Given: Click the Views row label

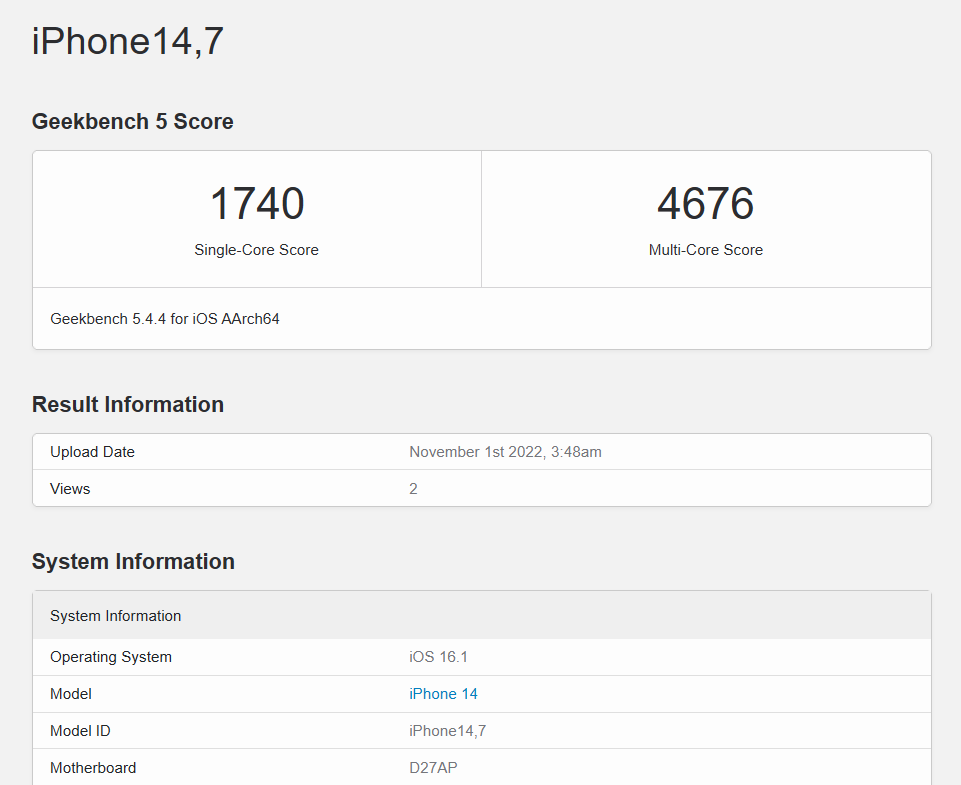Looking at the screenshot, I should click(70, 489).
